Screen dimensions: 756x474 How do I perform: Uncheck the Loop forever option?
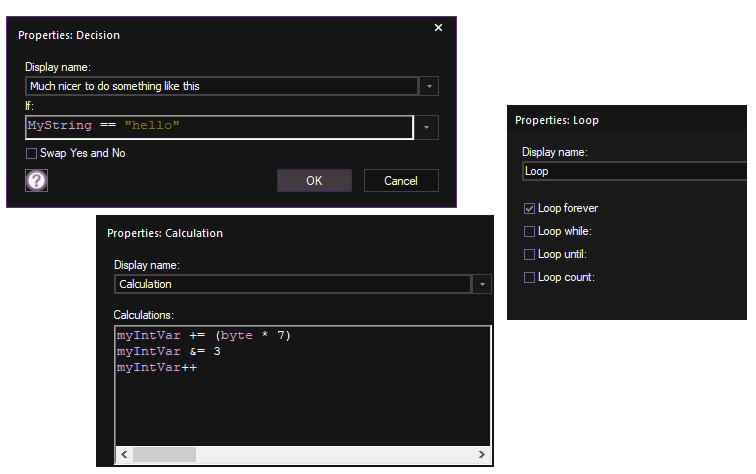pos(530,208)
